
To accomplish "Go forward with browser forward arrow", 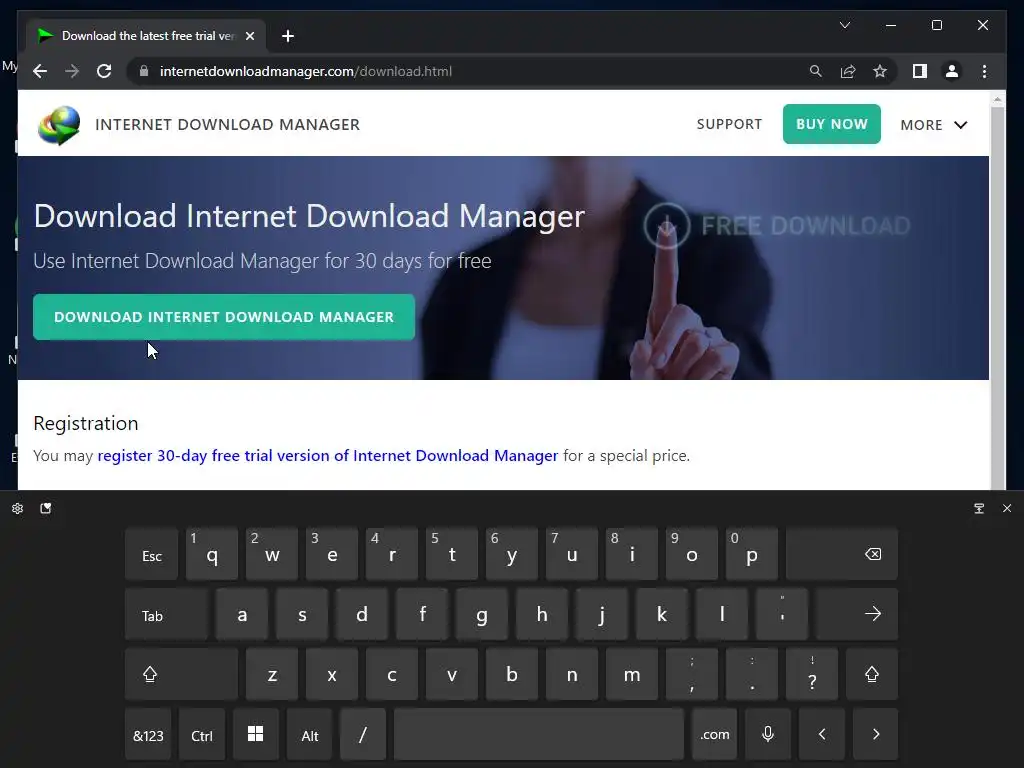I will [x=72, y=71].
